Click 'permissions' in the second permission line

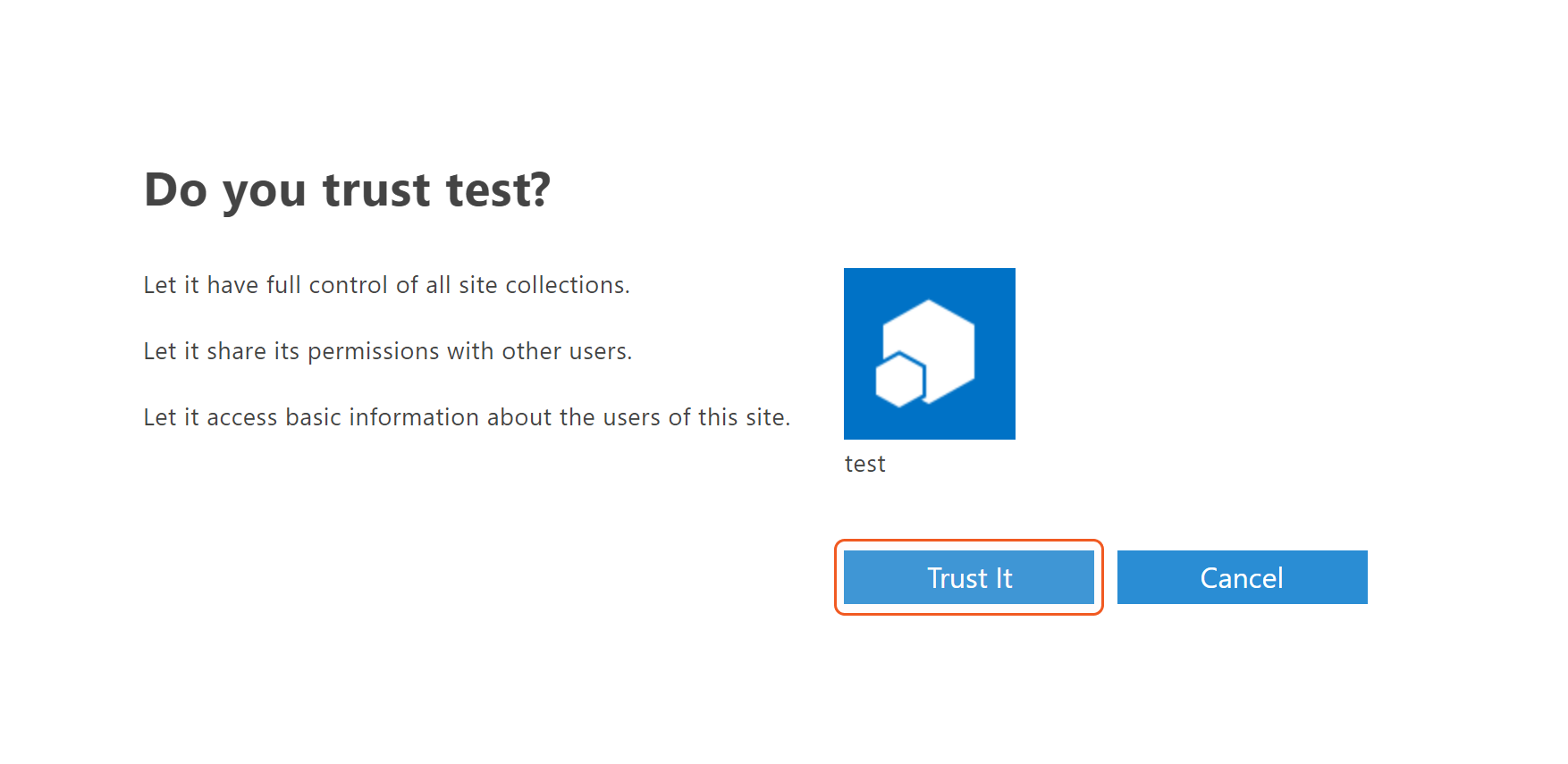(373, 351)
